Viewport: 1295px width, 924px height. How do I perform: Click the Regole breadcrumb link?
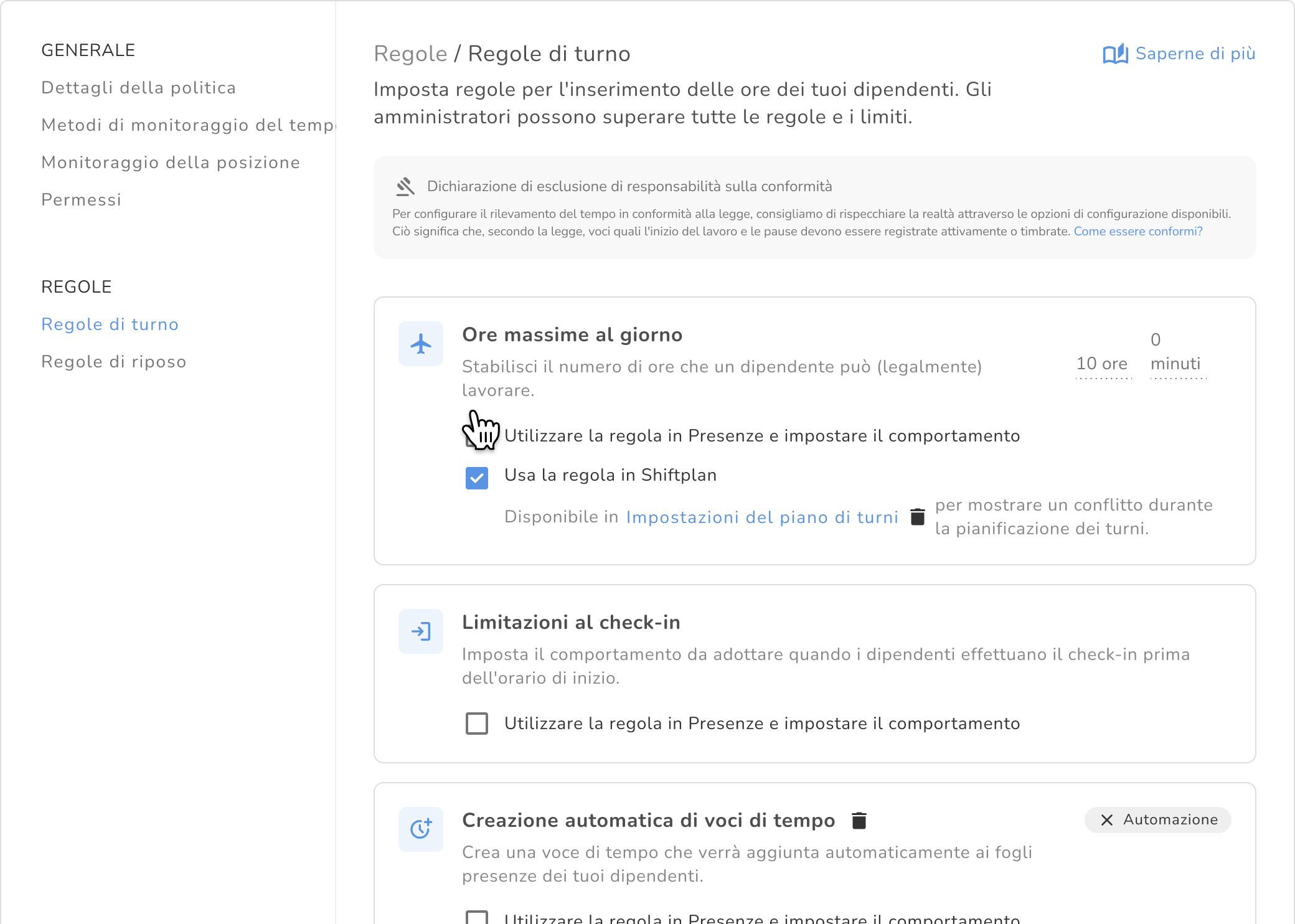[x=410, y=54]
